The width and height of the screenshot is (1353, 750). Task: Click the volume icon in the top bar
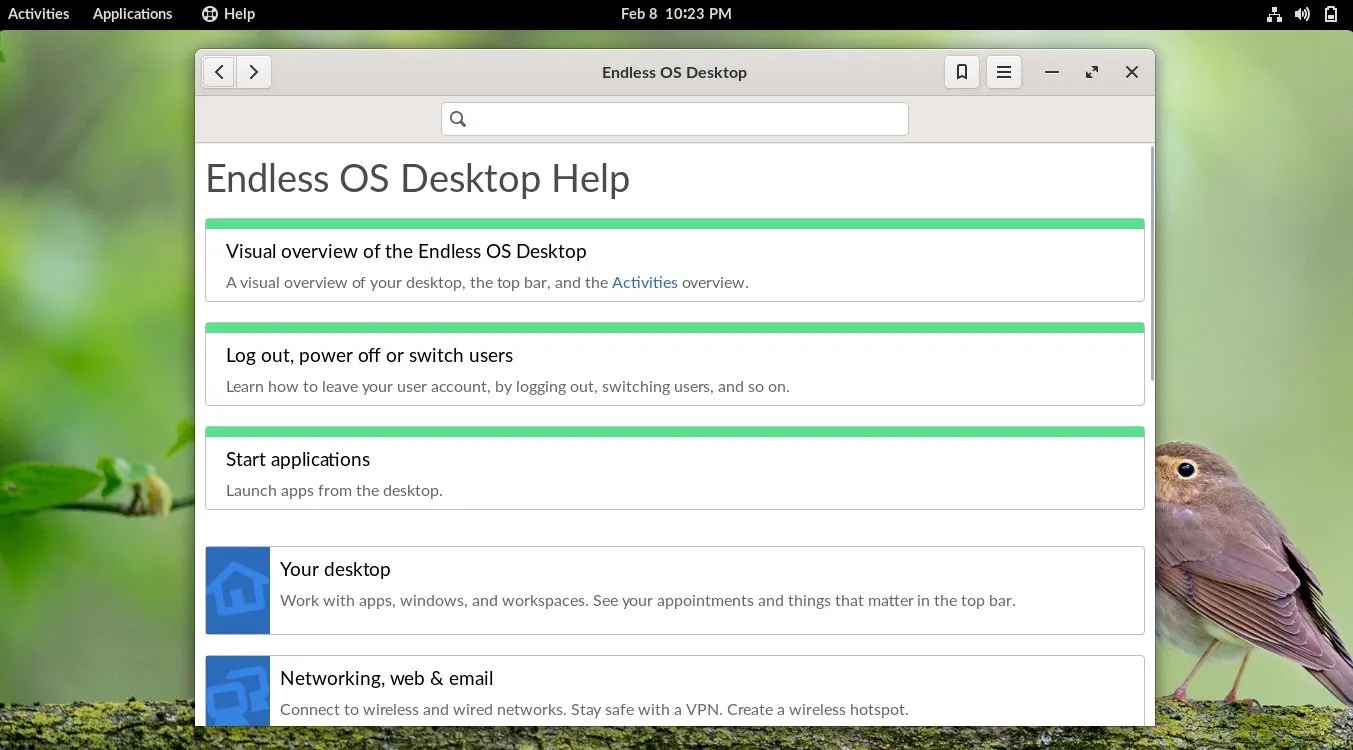pos(1302,14)
